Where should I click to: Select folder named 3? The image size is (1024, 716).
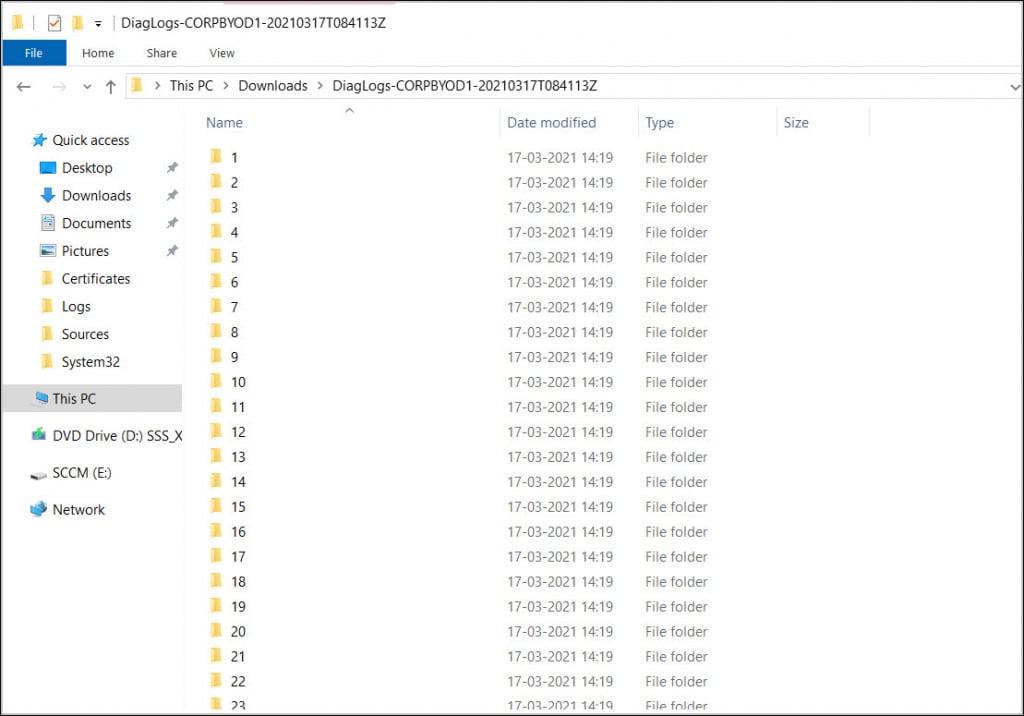click(x=234, y=208)
